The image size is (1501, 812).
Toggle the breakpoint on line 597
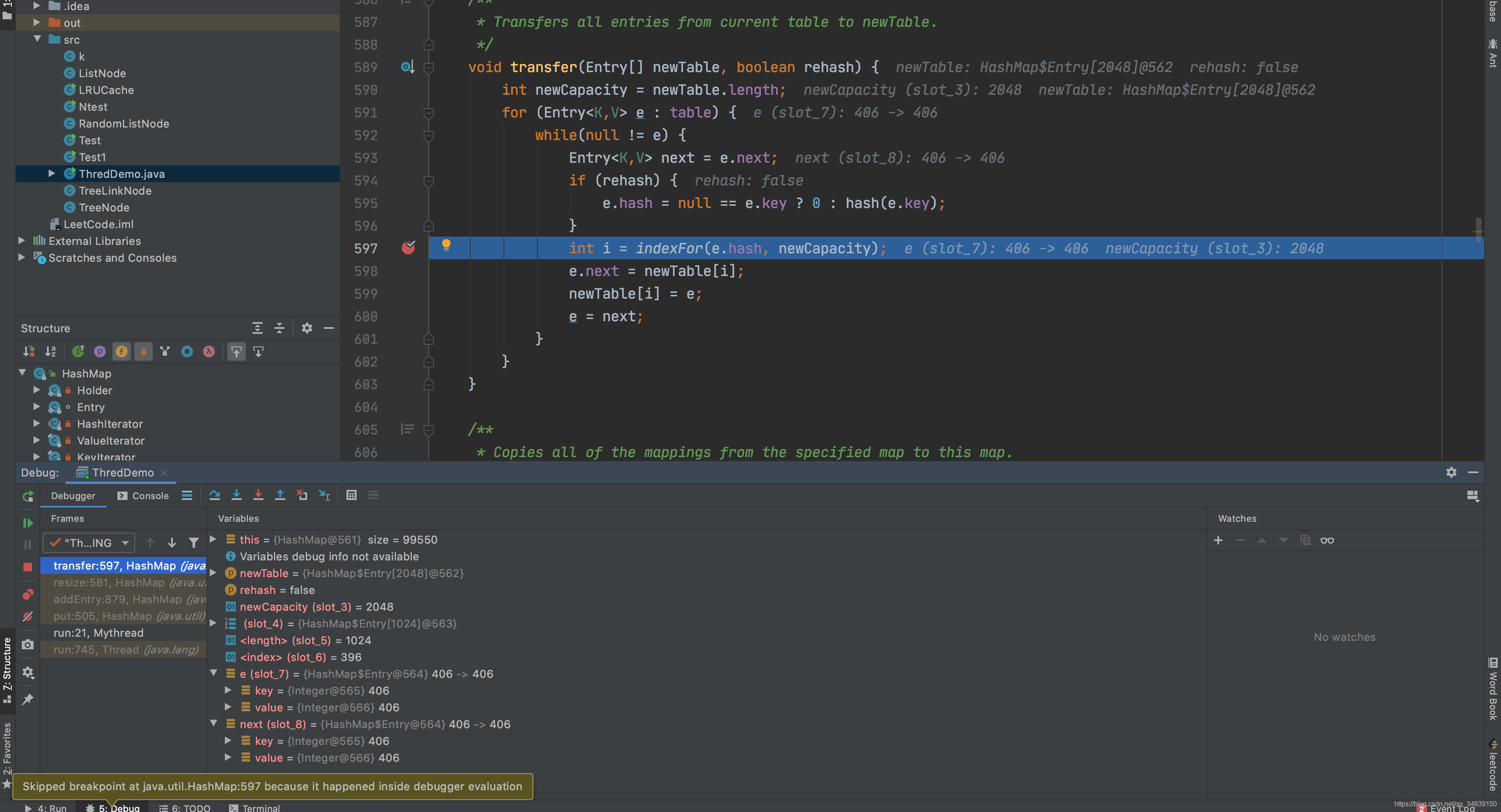[408, 248]
